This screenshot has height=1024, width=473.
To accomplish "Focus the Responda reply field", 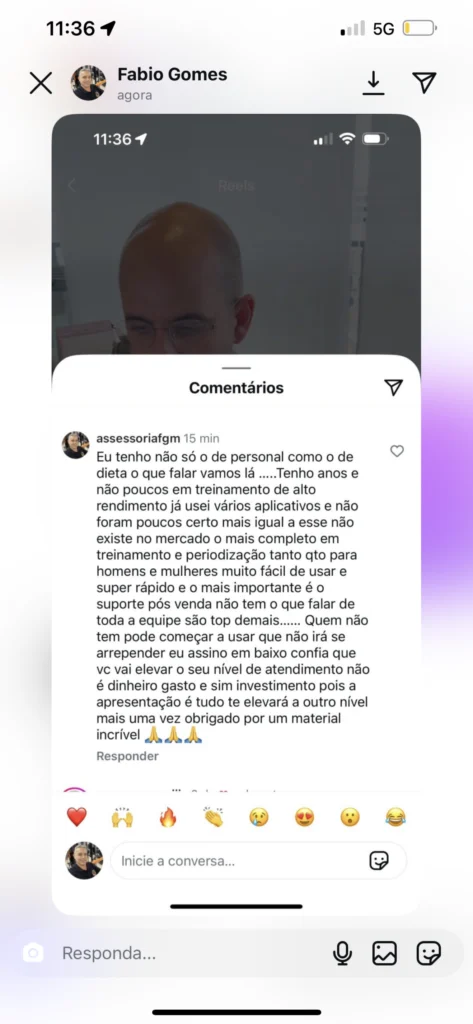I will coord(189,953).
